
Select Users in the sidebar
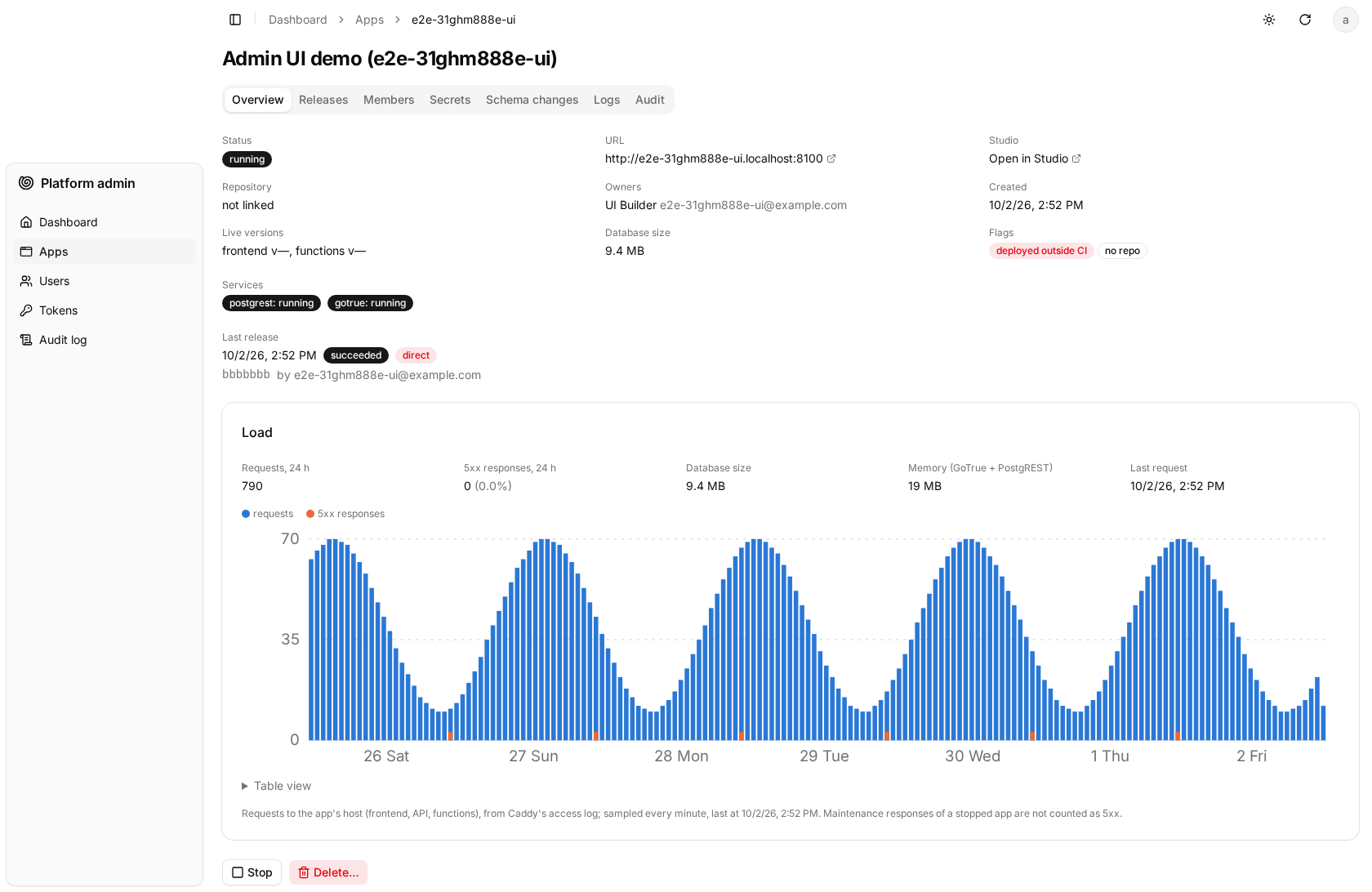[x=105, y=281]
